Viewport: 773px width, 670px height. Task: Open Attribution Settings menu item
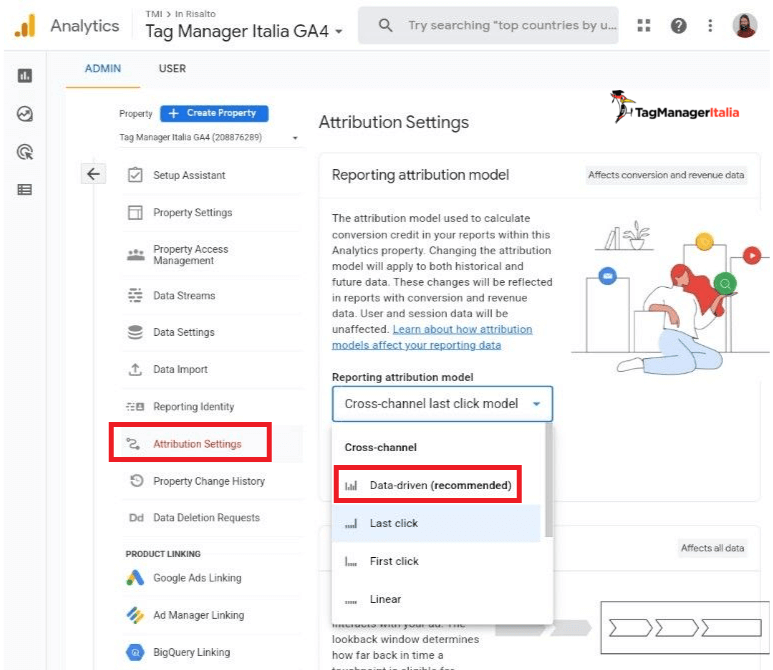click(197, 444)
